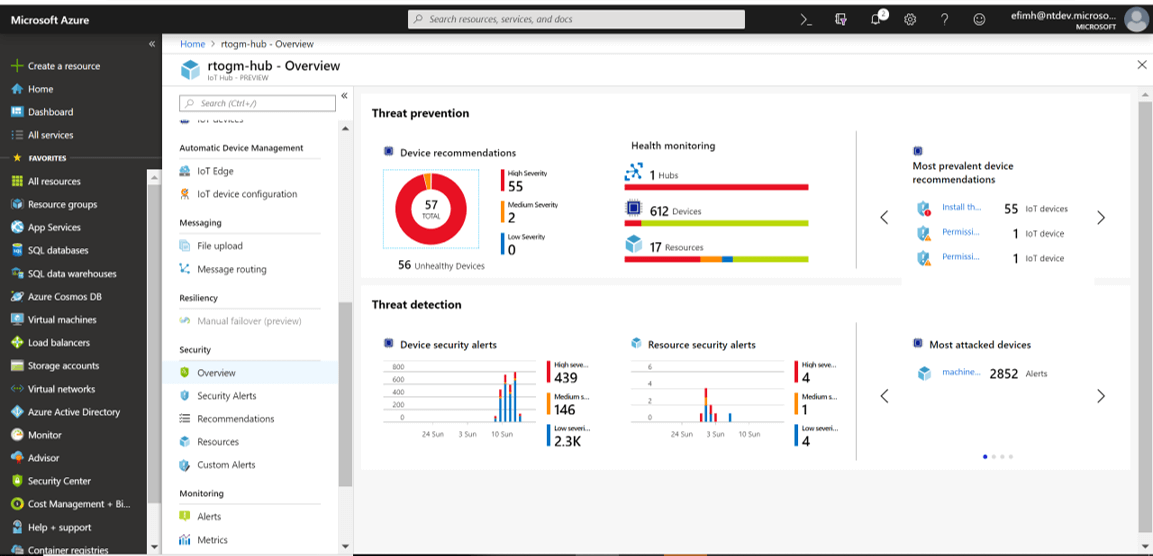Click the first carousel pagination dot
The width and height of the screenshot is (1153, 556).
click(x=985, y=456)
